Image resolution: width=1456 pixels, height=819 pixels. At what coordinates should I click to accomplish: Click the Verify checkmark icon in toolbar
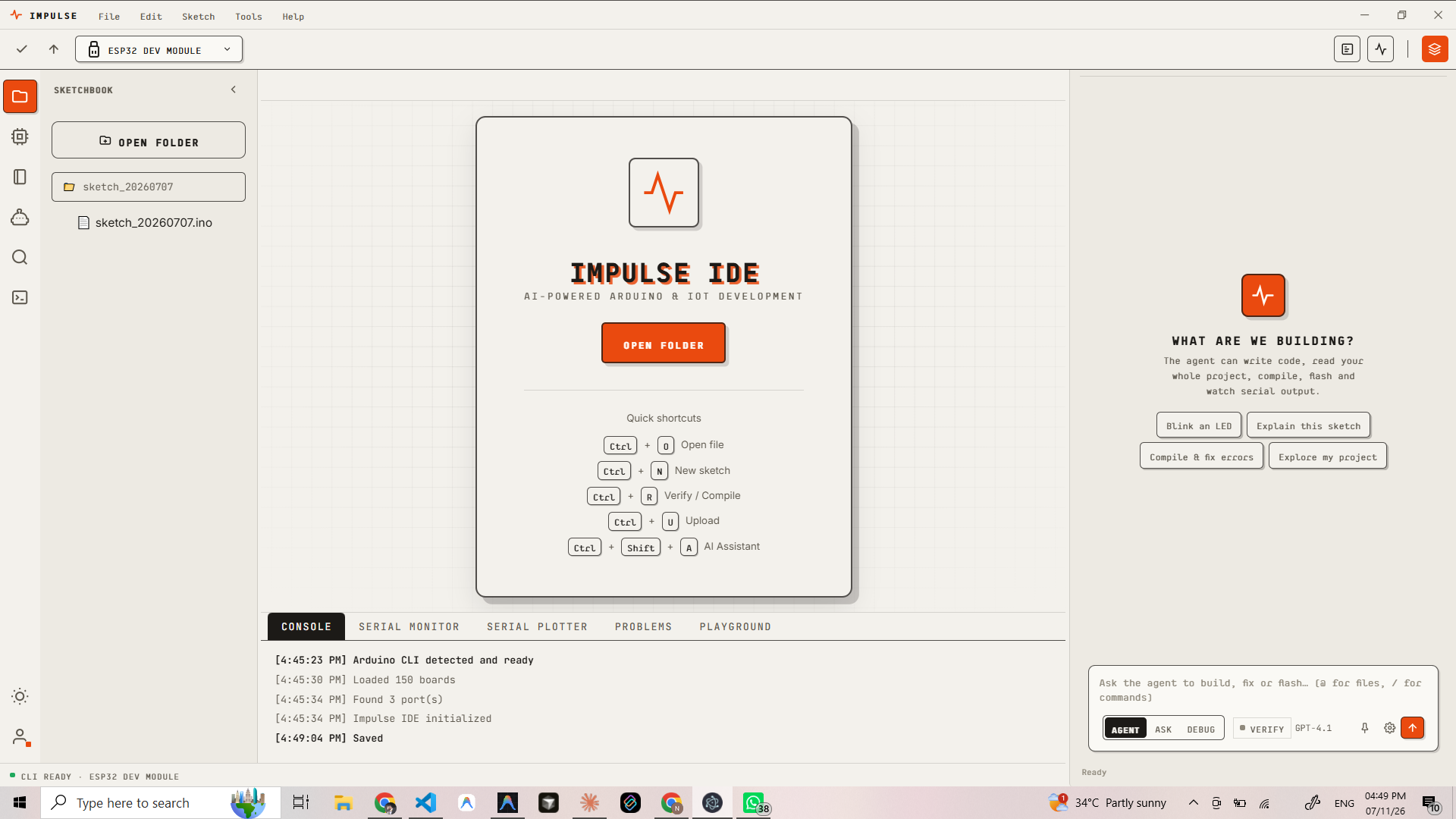click(x=22, y=49)
